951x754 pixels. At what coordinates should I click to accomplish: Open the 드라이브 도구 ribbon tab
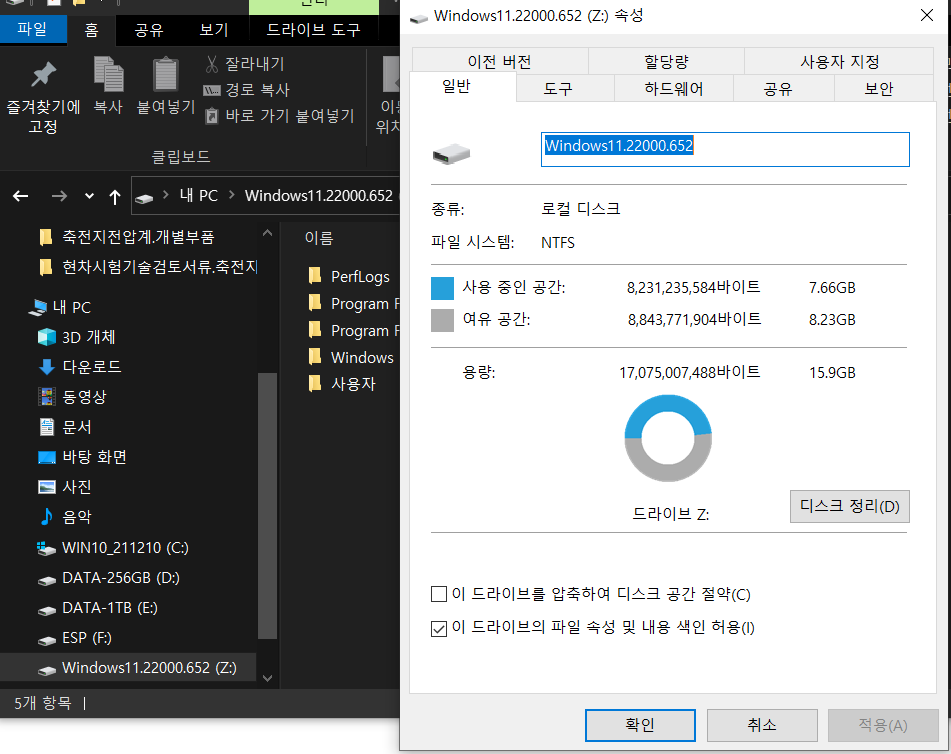click(x=314, y=30)
